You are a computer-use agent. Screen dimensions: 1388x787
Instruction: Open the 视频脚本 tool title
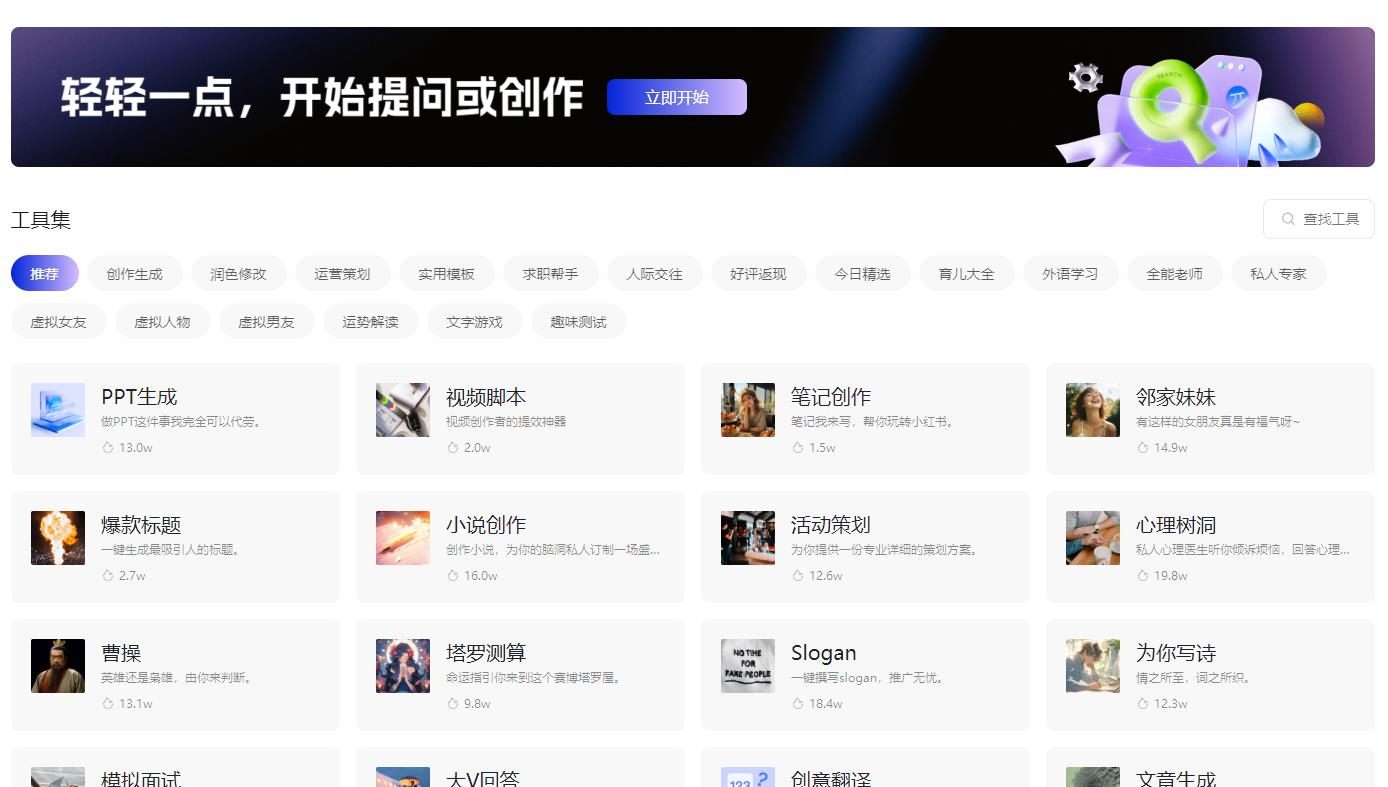click(486, 397)
